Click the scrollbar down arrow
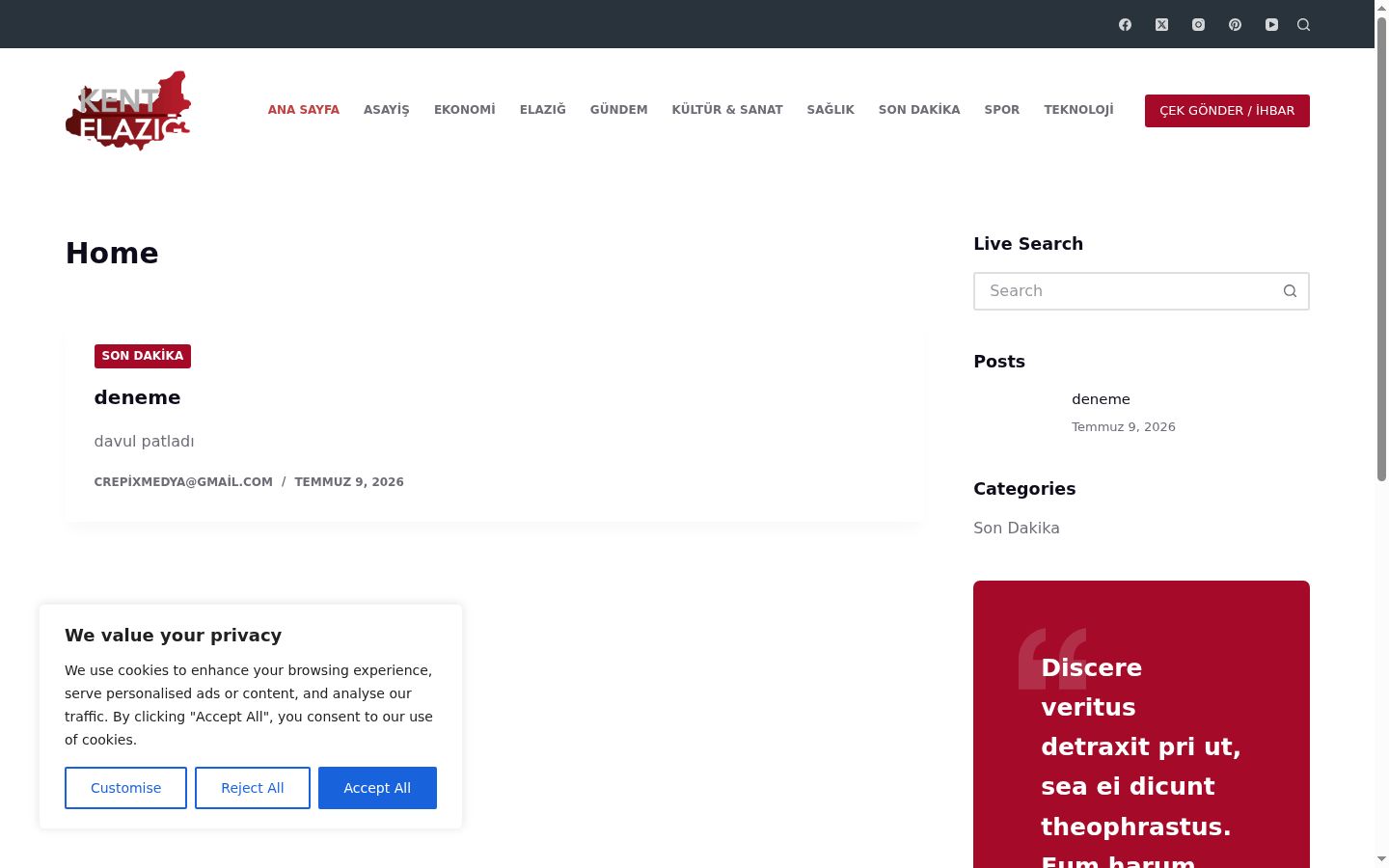This screenshot has height=868, width=1389. [x=1381, y=859]
